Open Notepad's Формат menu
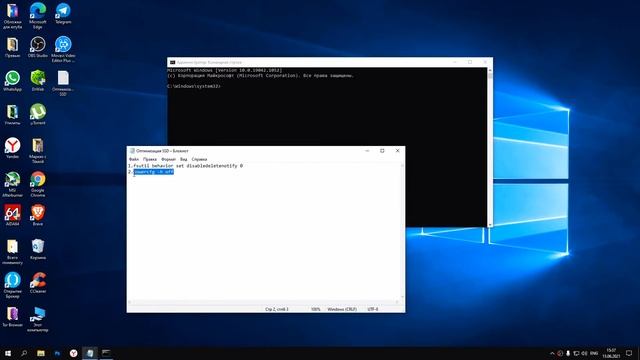 168,159
